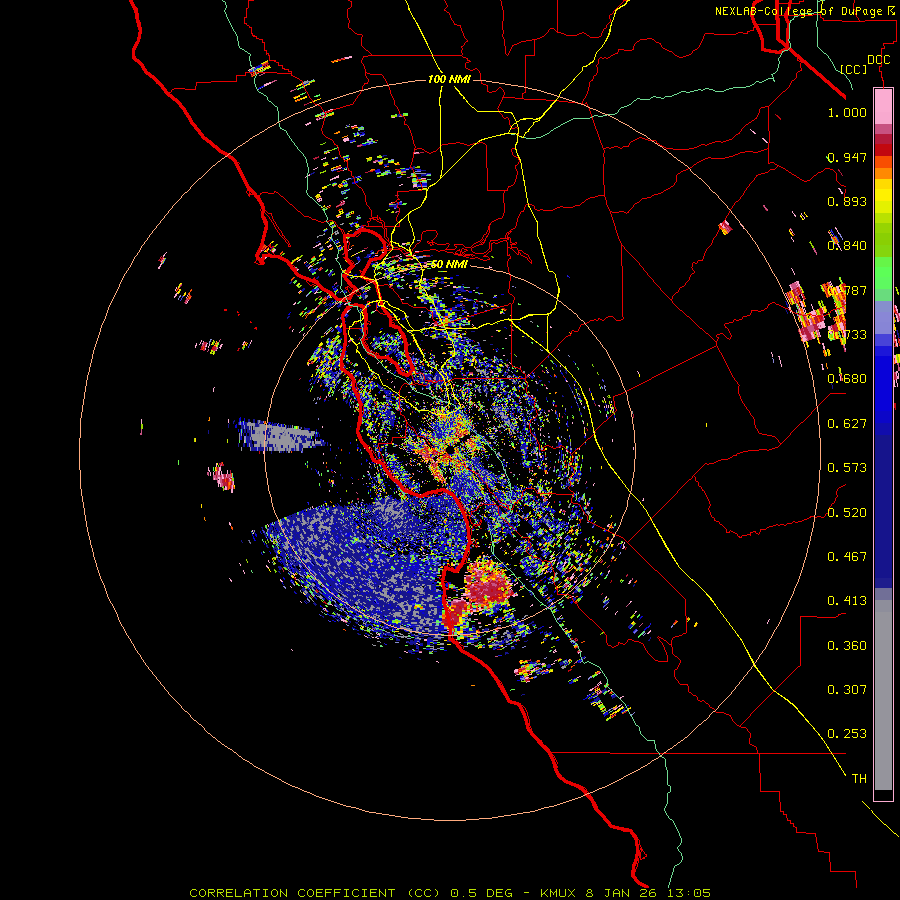Select the 0.360 legend value
Viewport: 900px width, 900px height.
pyautogui.click(x=847, y=646)
